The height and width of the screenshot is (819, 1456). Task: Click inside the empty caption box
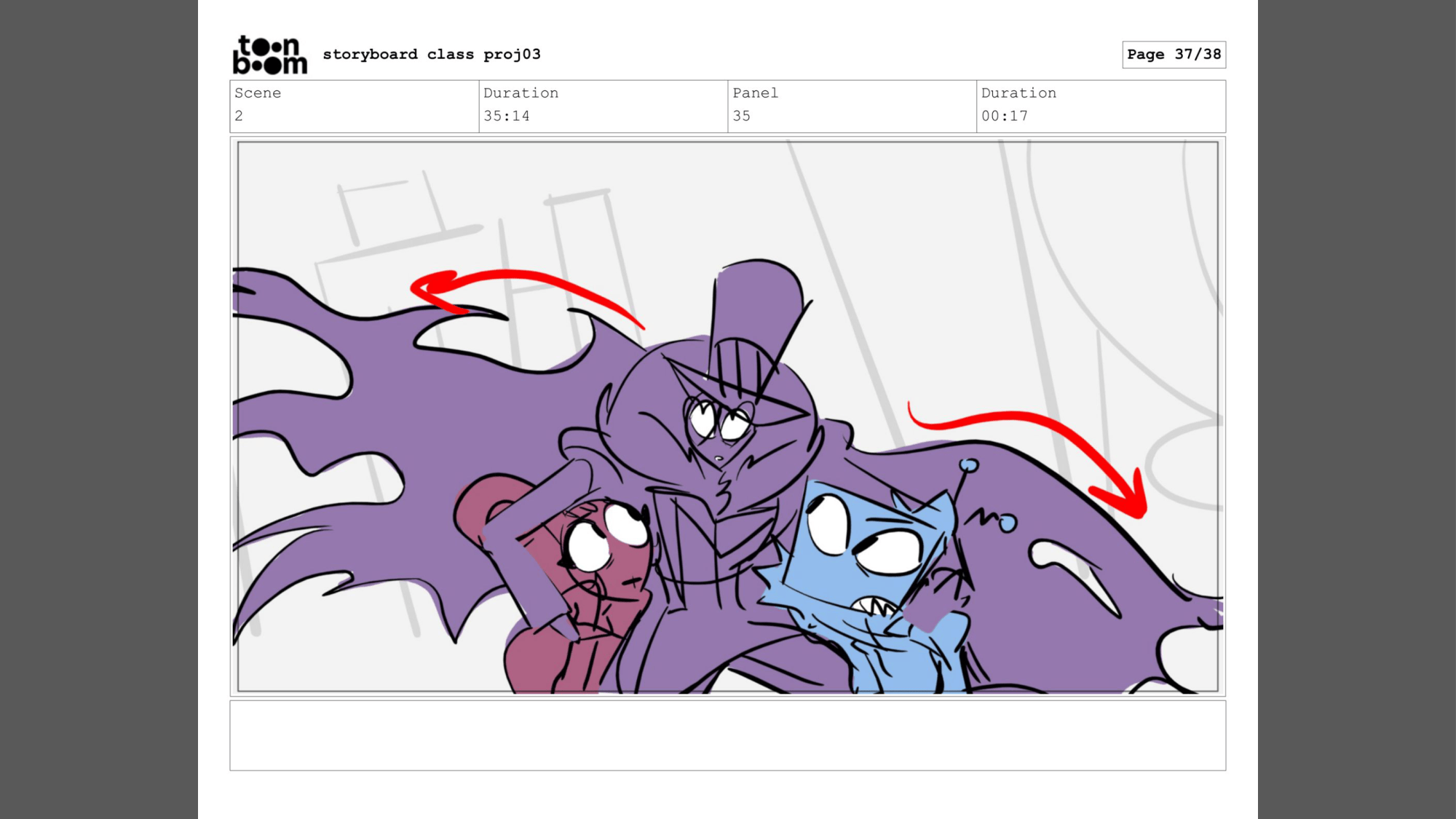click(728, 735)
